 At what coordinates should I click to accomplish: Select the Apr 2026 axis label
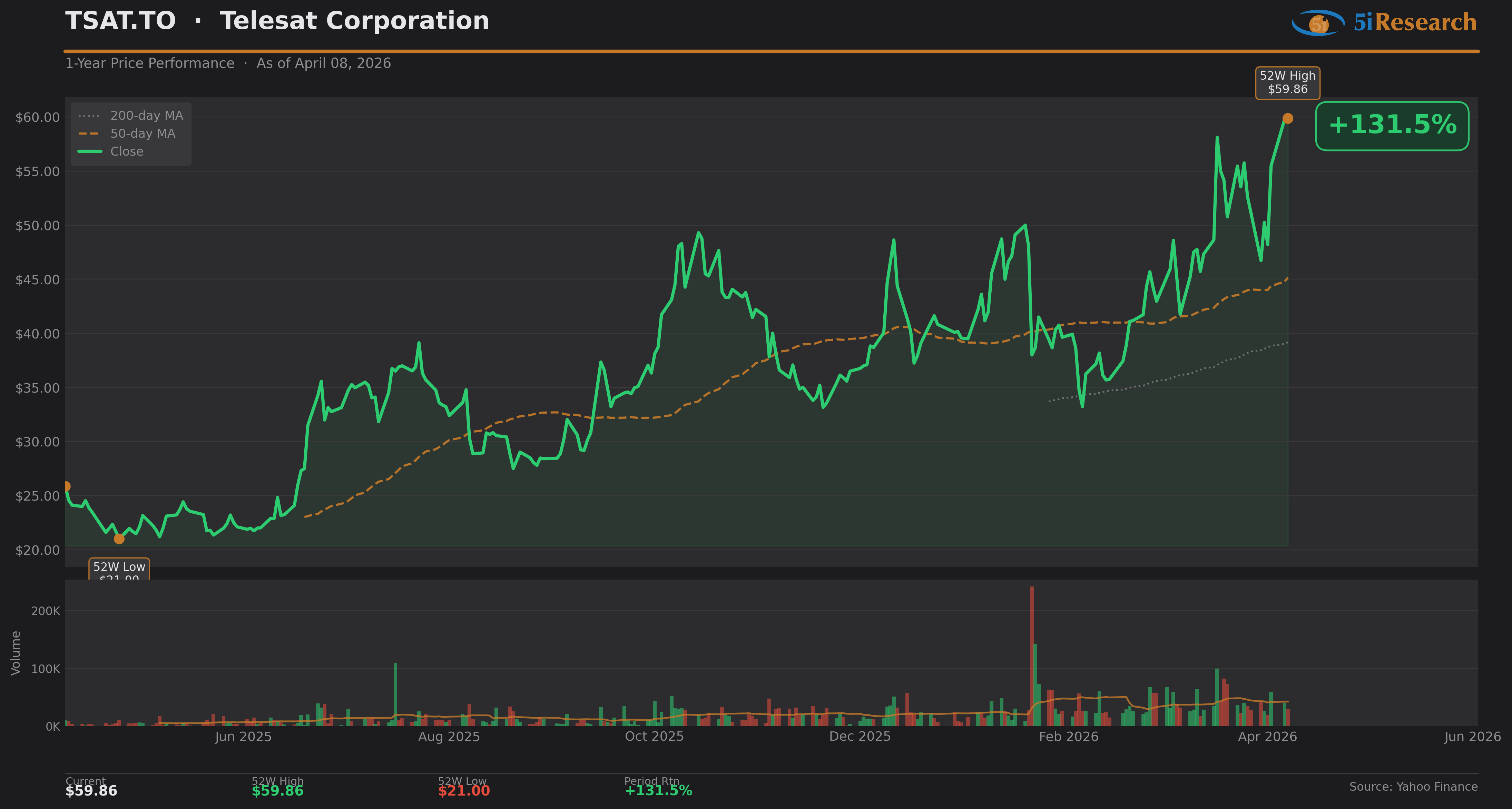click(1267, 737)
